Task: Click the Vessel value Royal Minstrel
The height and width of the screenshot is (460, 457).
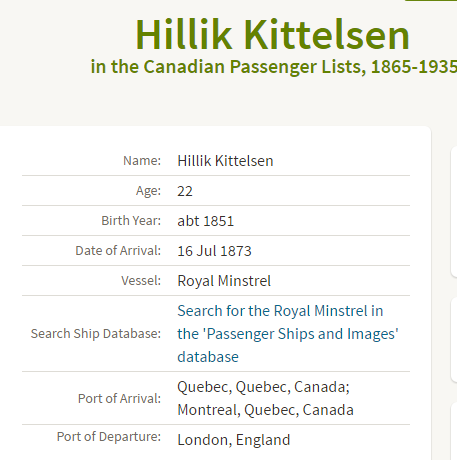Action: click(x=224, y=281)
